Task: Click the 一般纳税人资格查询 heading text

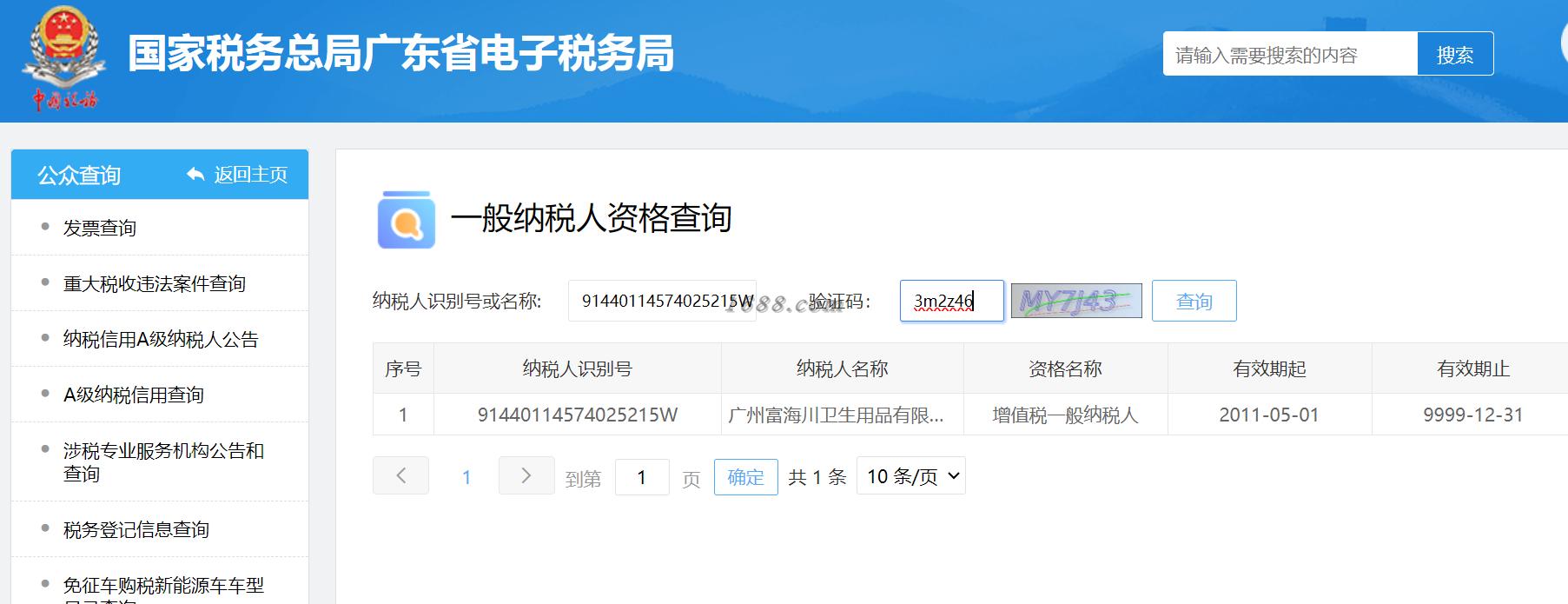Action: tap(591, 218)
